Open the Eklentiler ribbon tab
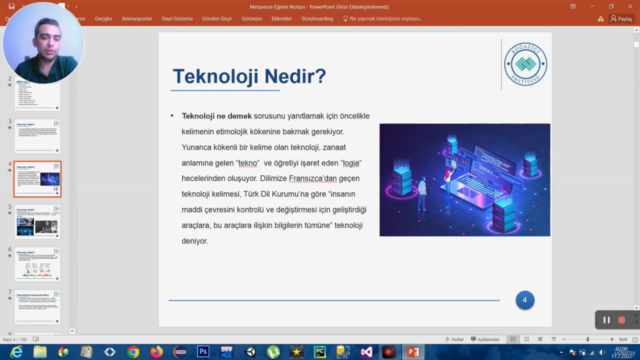 point(282,19)
